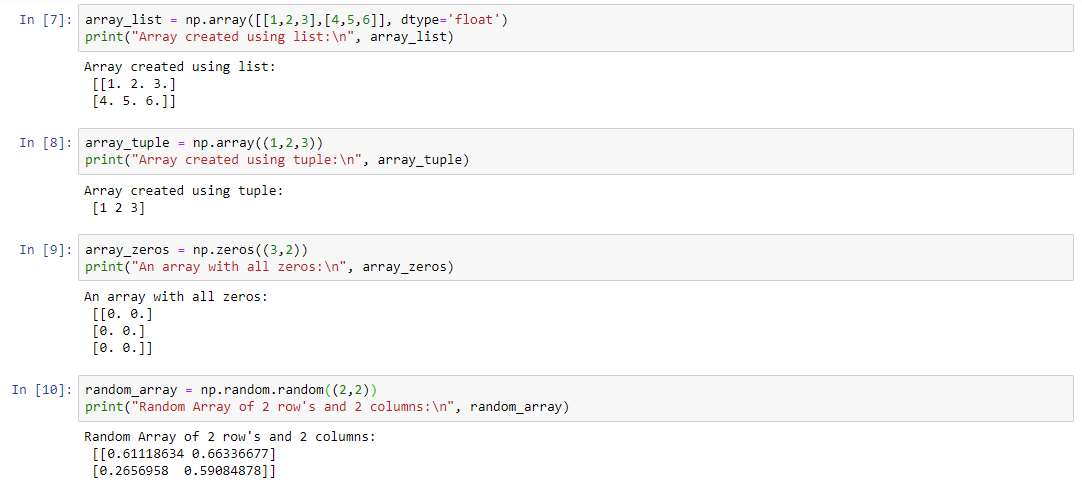The width and height of the screenshot is (1082, 488).
Task: Select the In [8] array_tuple code cell
Action: tap(576, 151)
